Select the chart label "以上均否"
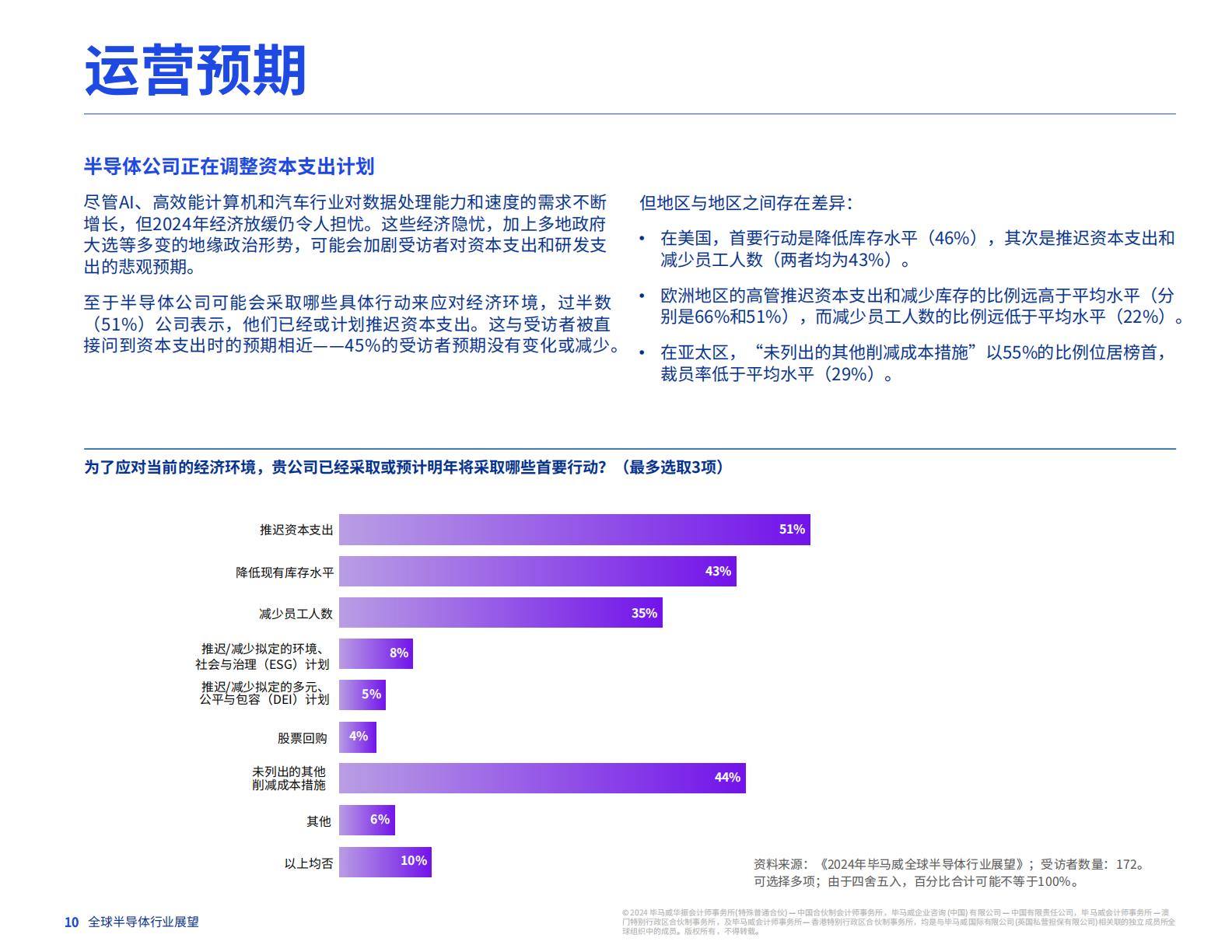 309,863
